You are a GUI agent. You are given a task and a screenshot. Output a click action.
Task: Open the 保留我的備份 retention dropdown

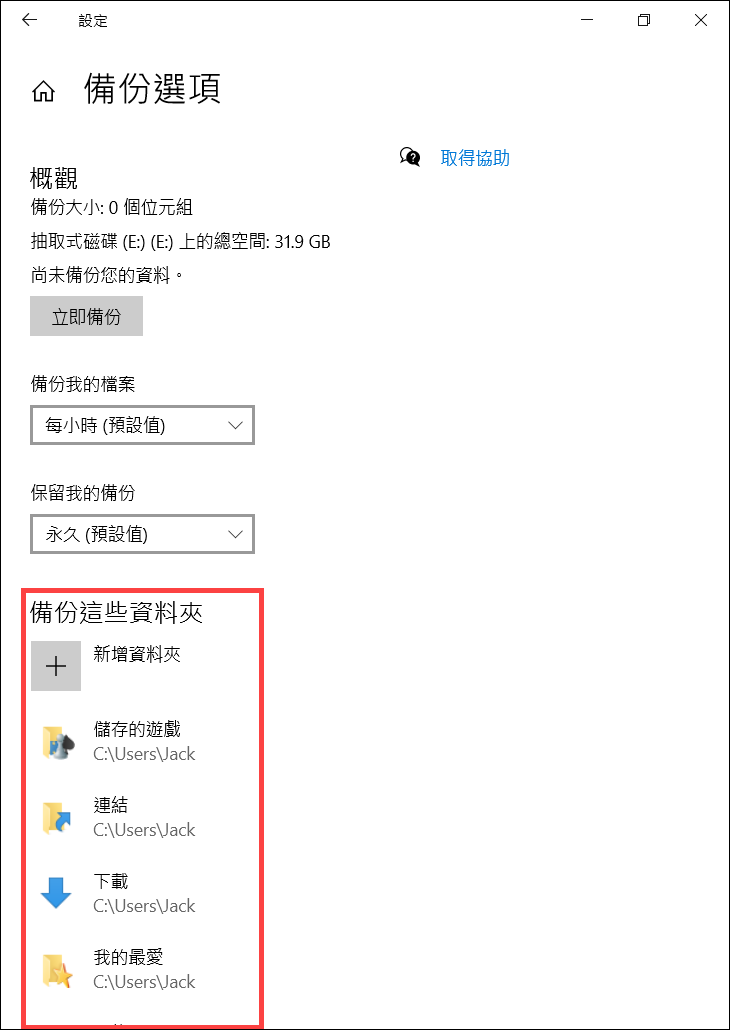(x=142, y=534)
